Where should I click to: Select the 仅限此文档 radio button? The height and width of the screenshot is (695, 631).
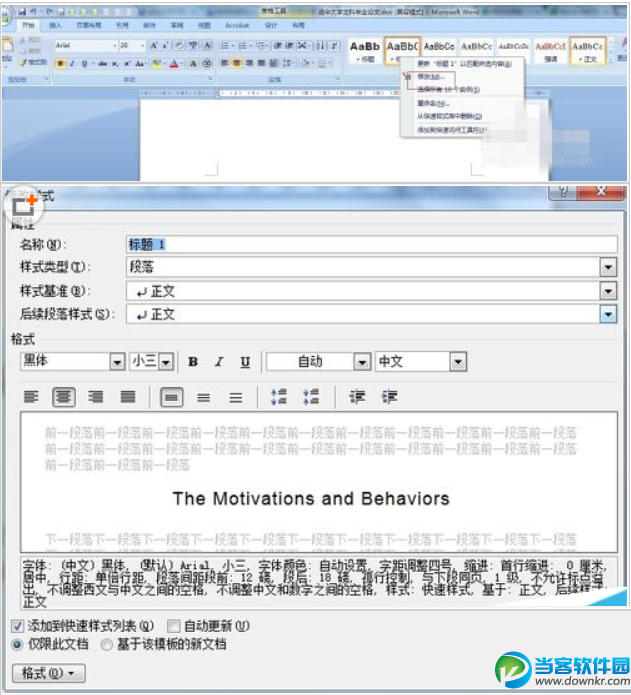click(x=17, y=644)
